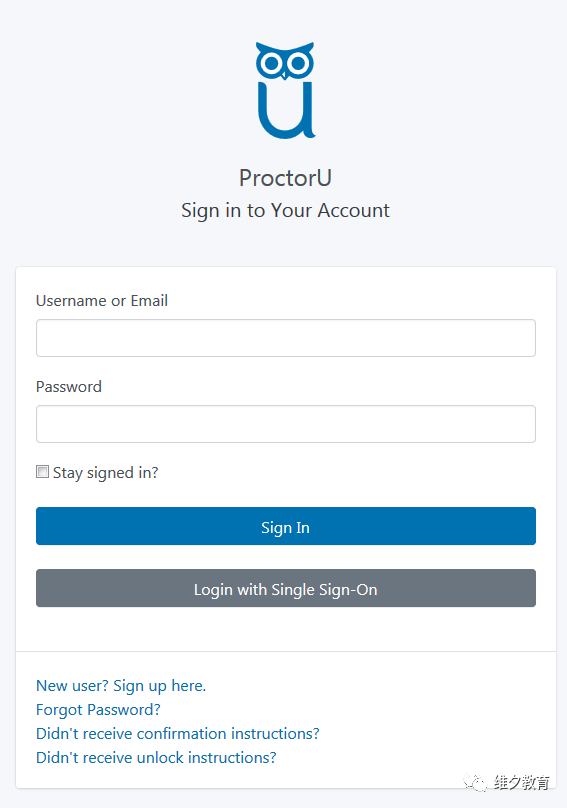This screenshot has height=808, width=567.
Task: Click the owl logo's left eye circle
Action: pyautogui.click(x=270, y=63)
